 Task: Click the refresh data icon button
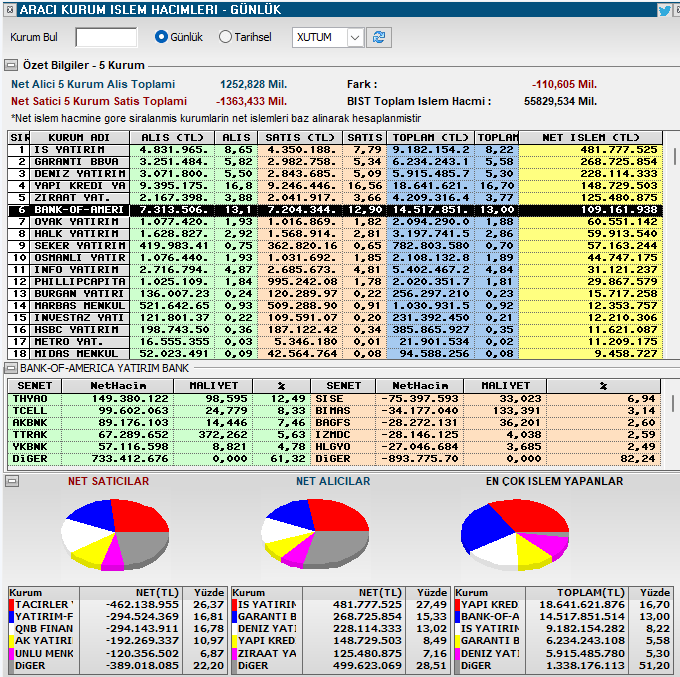[379, 38]
